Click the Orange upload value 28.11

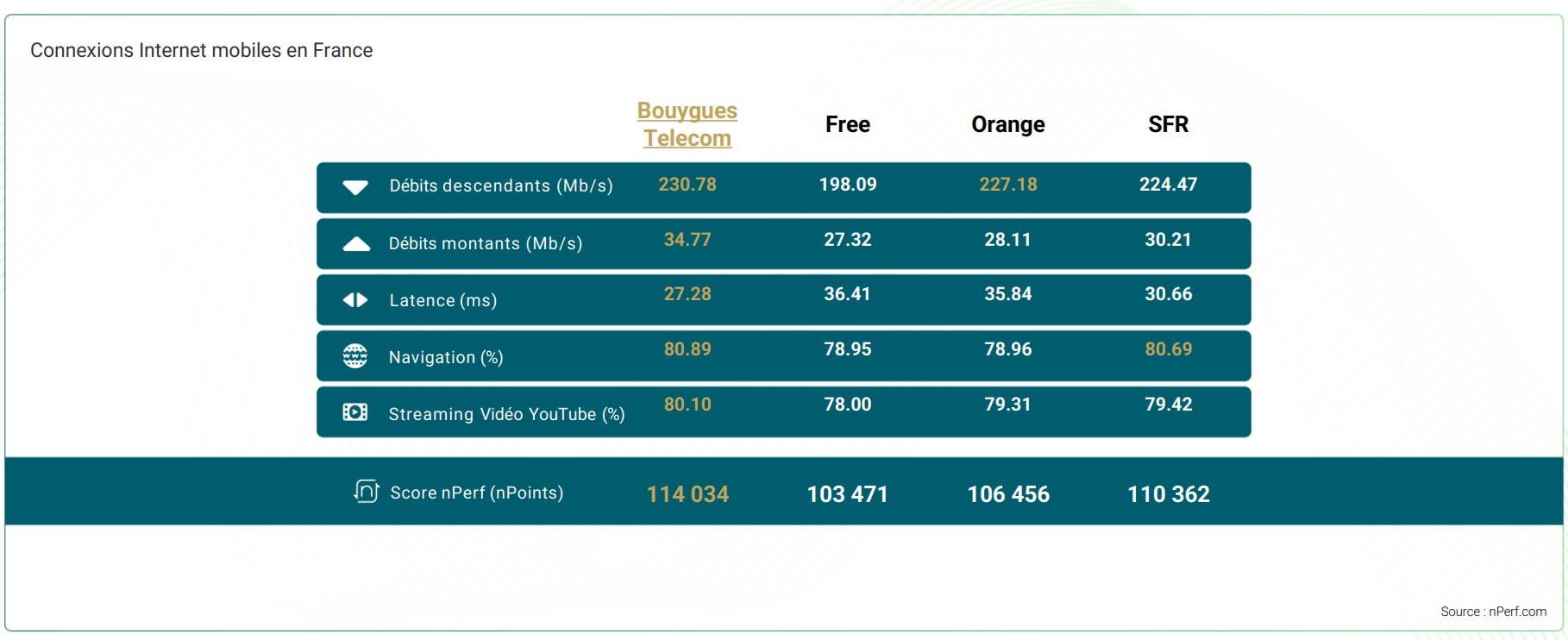1008,240
